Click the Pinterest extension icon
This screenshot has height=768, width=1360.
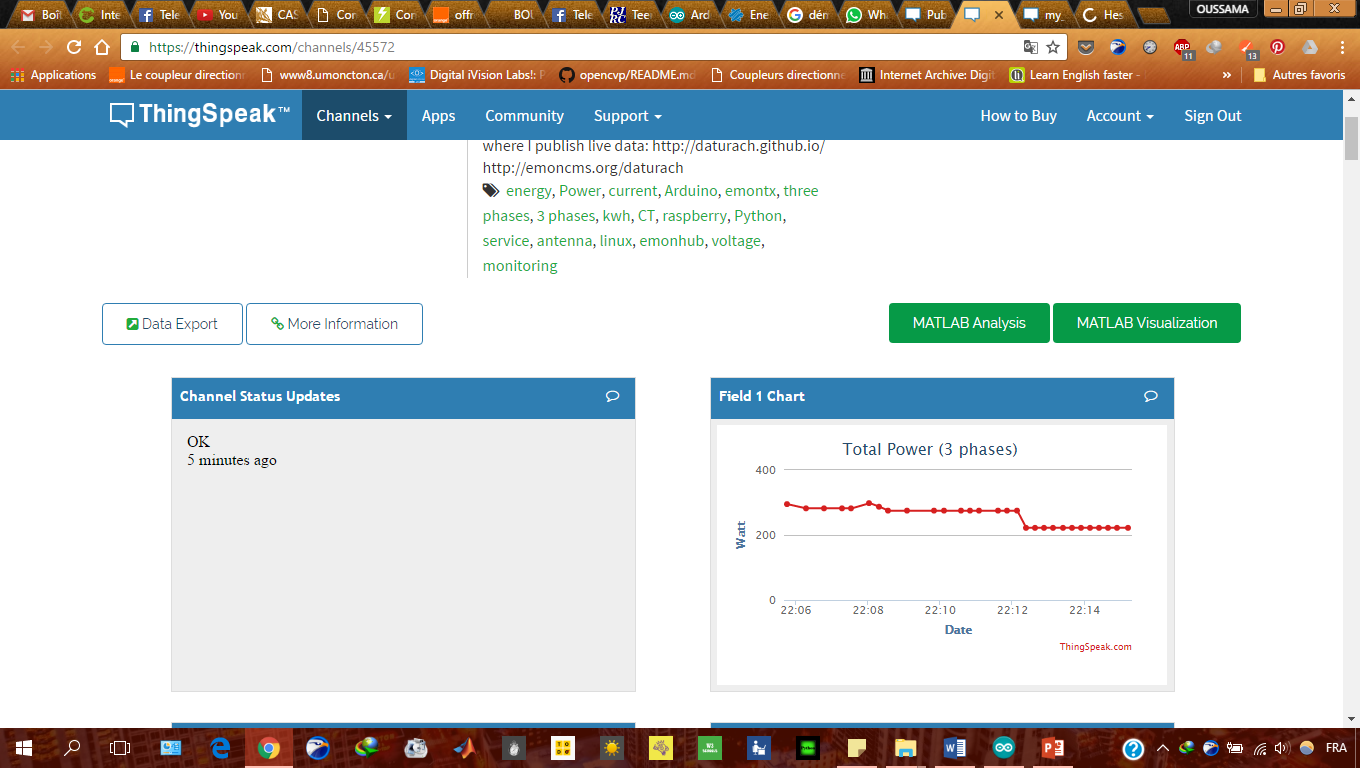[1277, 47]
